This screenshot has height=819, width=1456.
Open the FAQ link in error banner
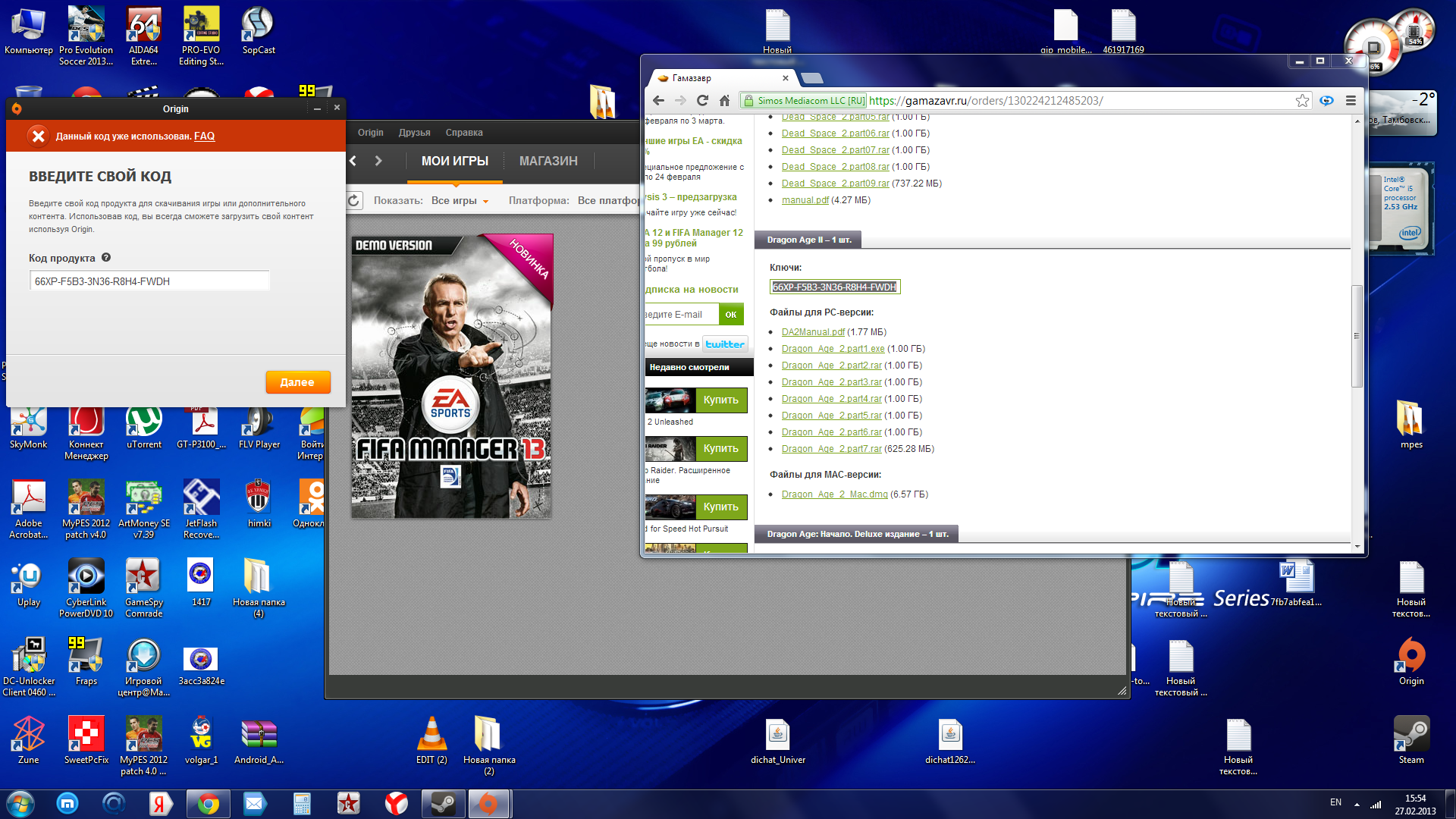point(204,136)
